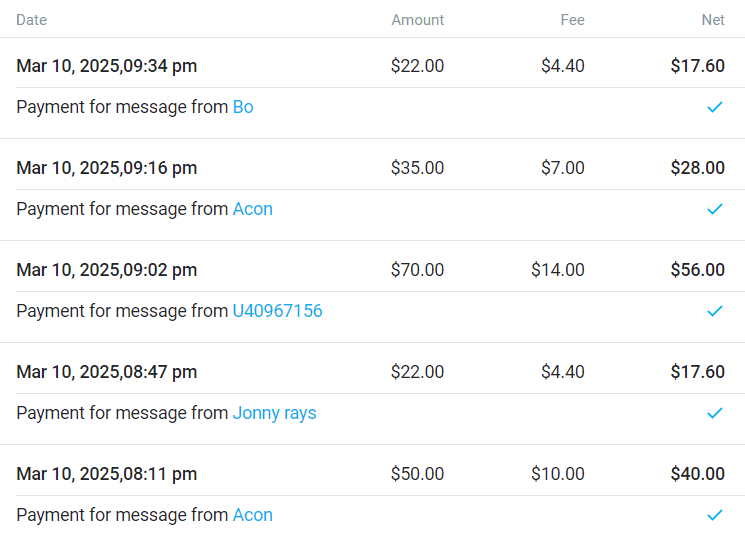This screenshot has height=538, width=745.
Task: Click the $14.00 fee value
Action: tap(558, 270)
